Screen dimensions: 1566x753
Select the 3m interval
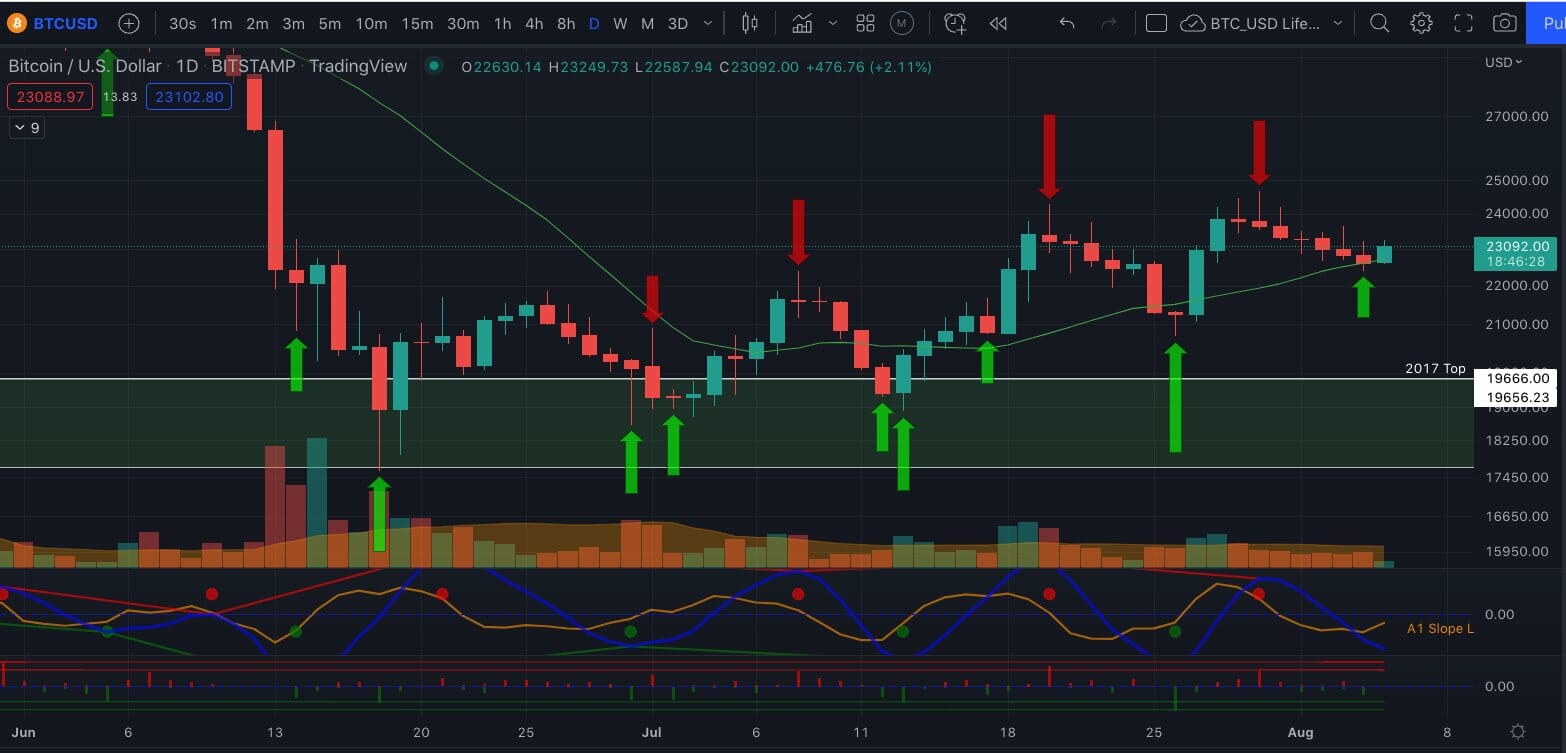point(293,23)
